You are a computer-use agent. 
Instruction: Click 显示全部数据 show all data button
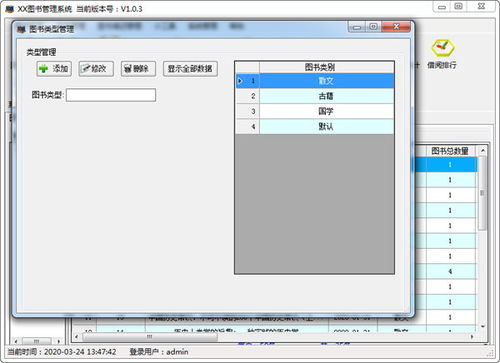(x=190, y=69)
